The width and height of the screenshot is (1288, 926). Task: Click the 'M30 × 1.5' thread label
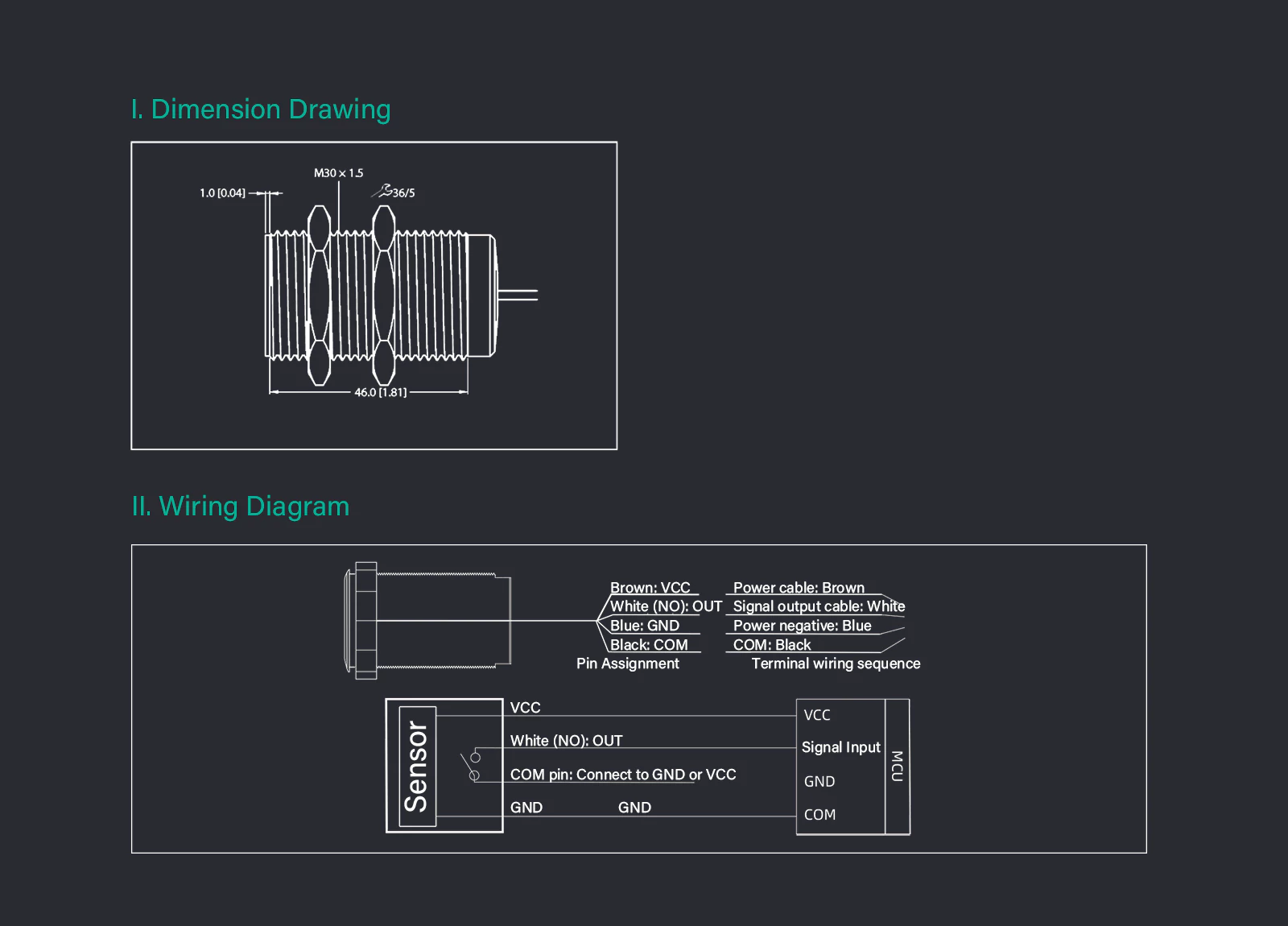pos(338,173)
